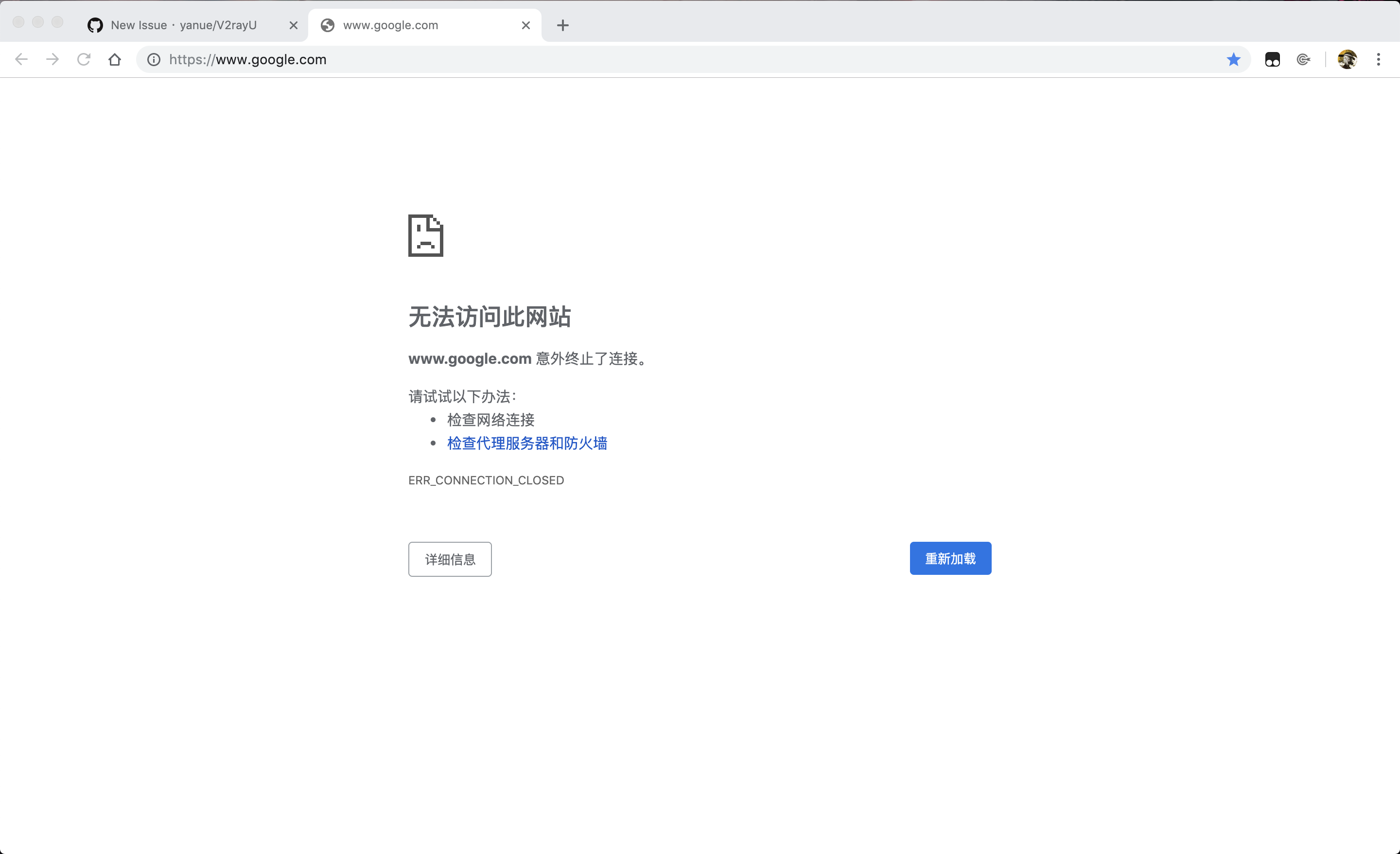Click the sad page error icon
This screenshot has height=854, width=1400.
pos(425,235)
